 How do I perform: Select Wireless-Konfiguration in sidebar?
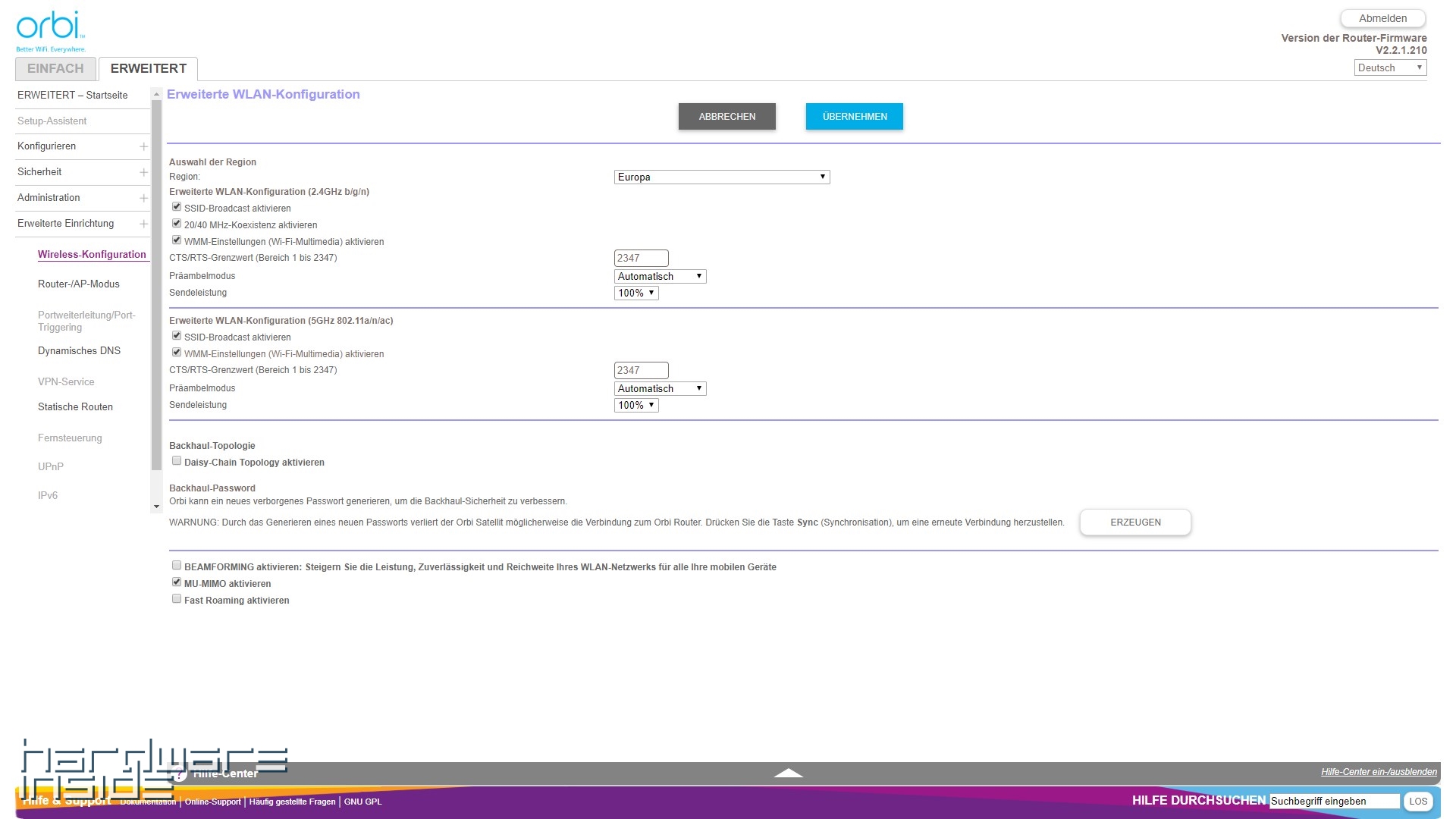pos(92,254)
